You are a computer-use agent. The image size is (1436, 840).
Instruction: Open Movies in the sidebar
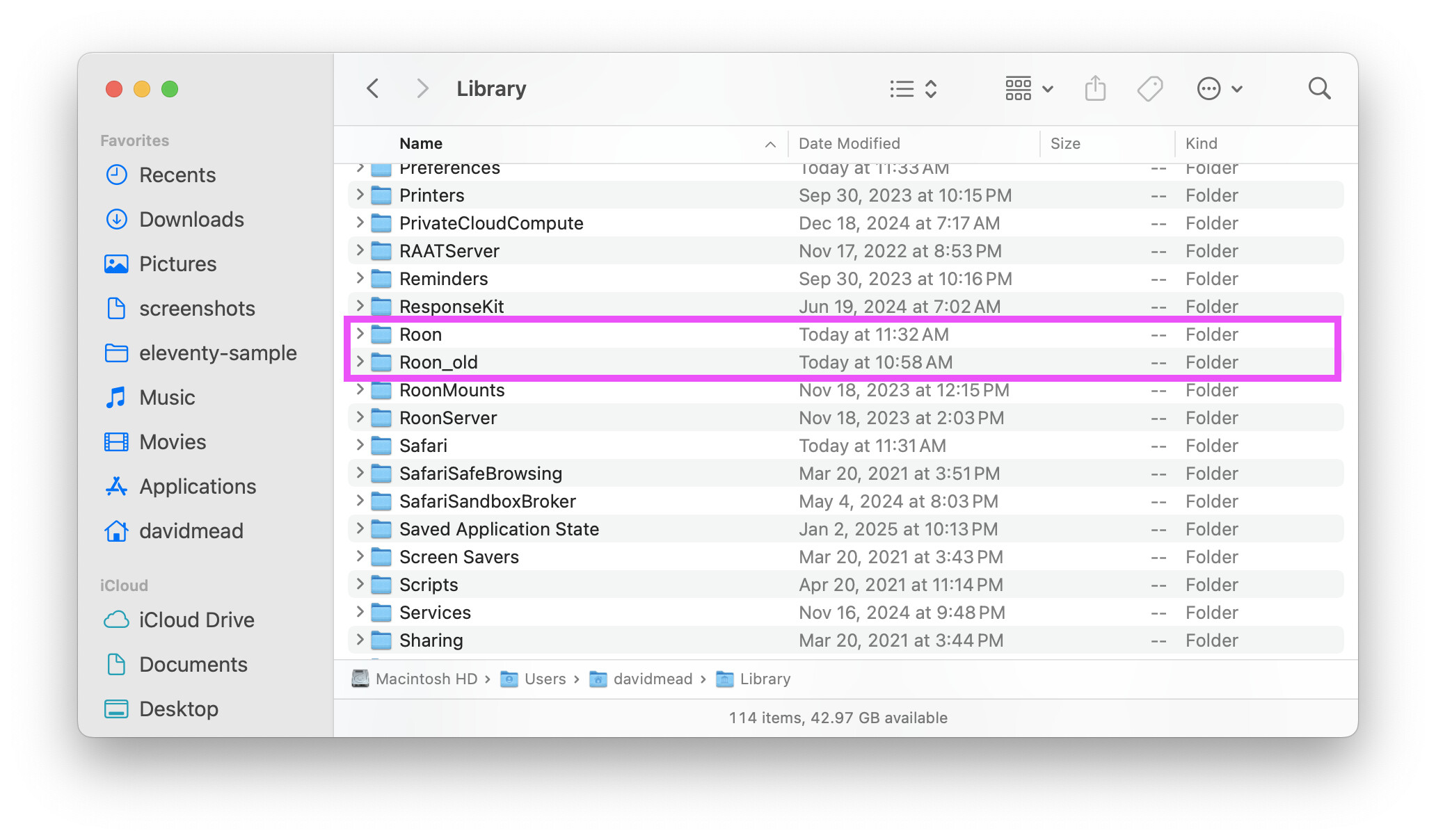155,442
